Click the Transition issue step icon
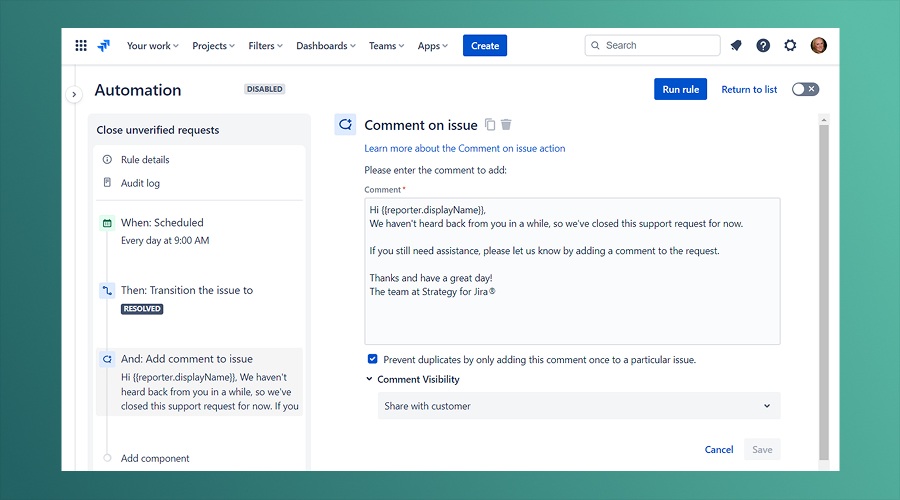900x500 pixels. click(107, 291)
